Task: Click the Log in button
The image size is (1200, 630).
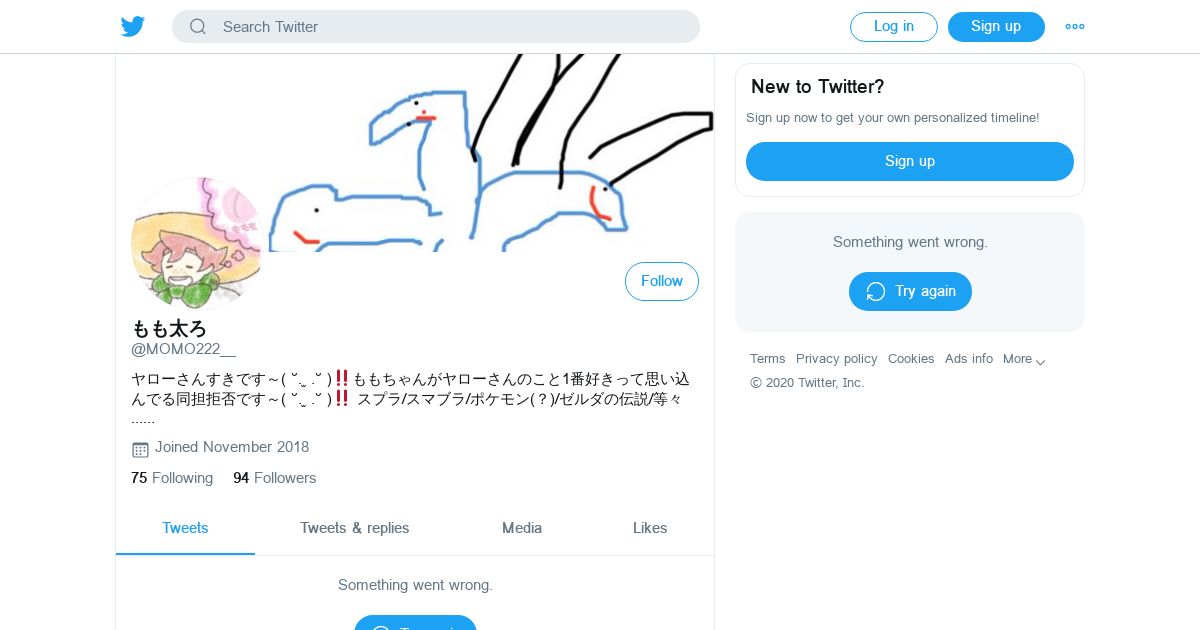Action: coord(894,27)
